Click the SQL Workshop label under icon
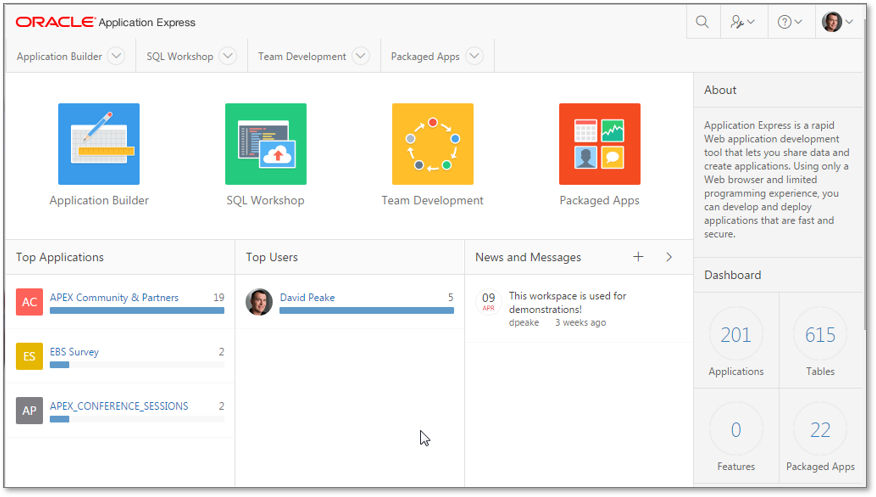The width and height of the screenshot is (876, 497). tap(265, 200)
